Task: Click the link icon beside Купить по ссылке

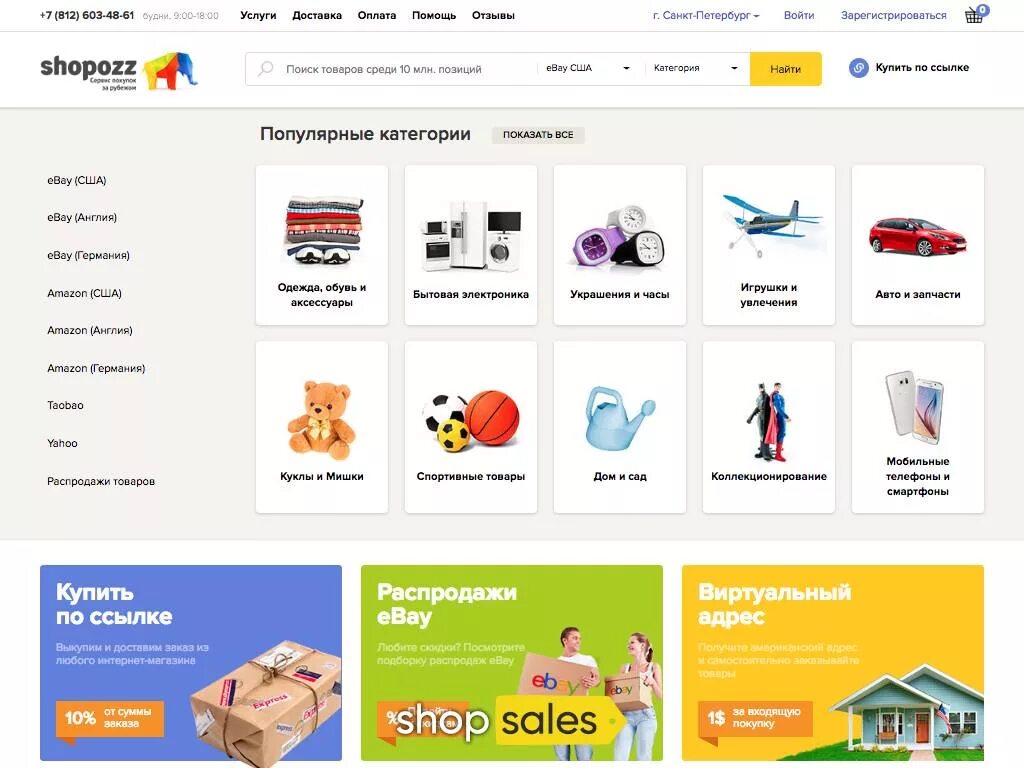Action: (858, 68)
